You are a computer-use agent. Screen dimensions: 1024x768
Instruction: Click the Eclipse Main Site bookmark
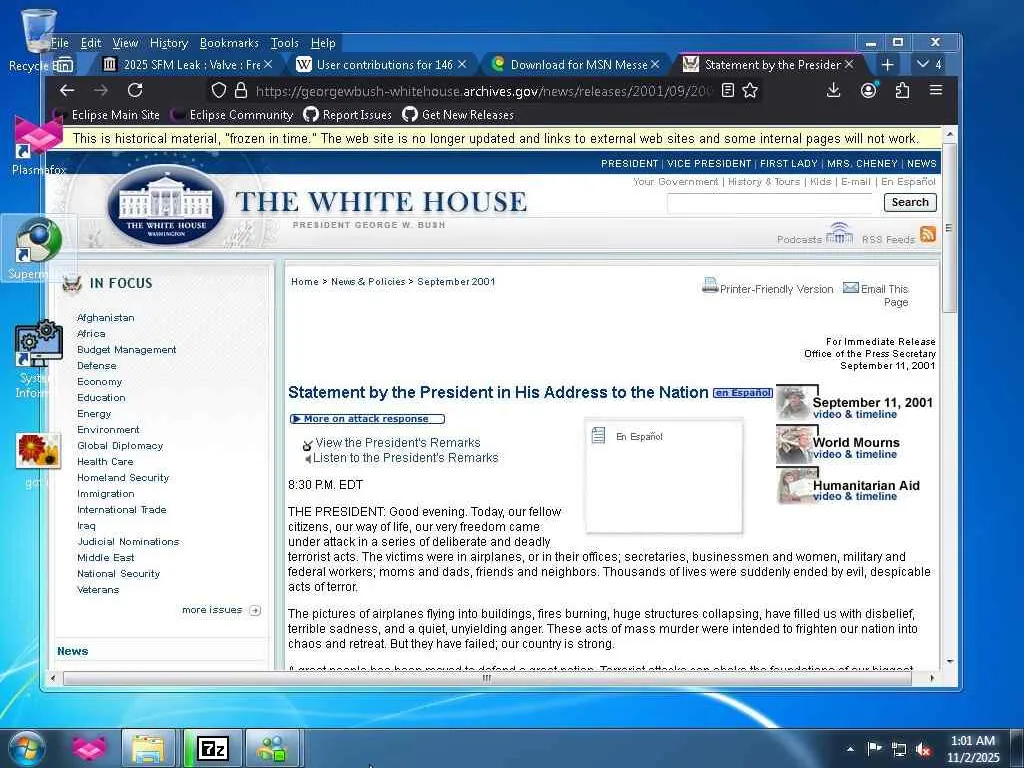pos(106,115)
